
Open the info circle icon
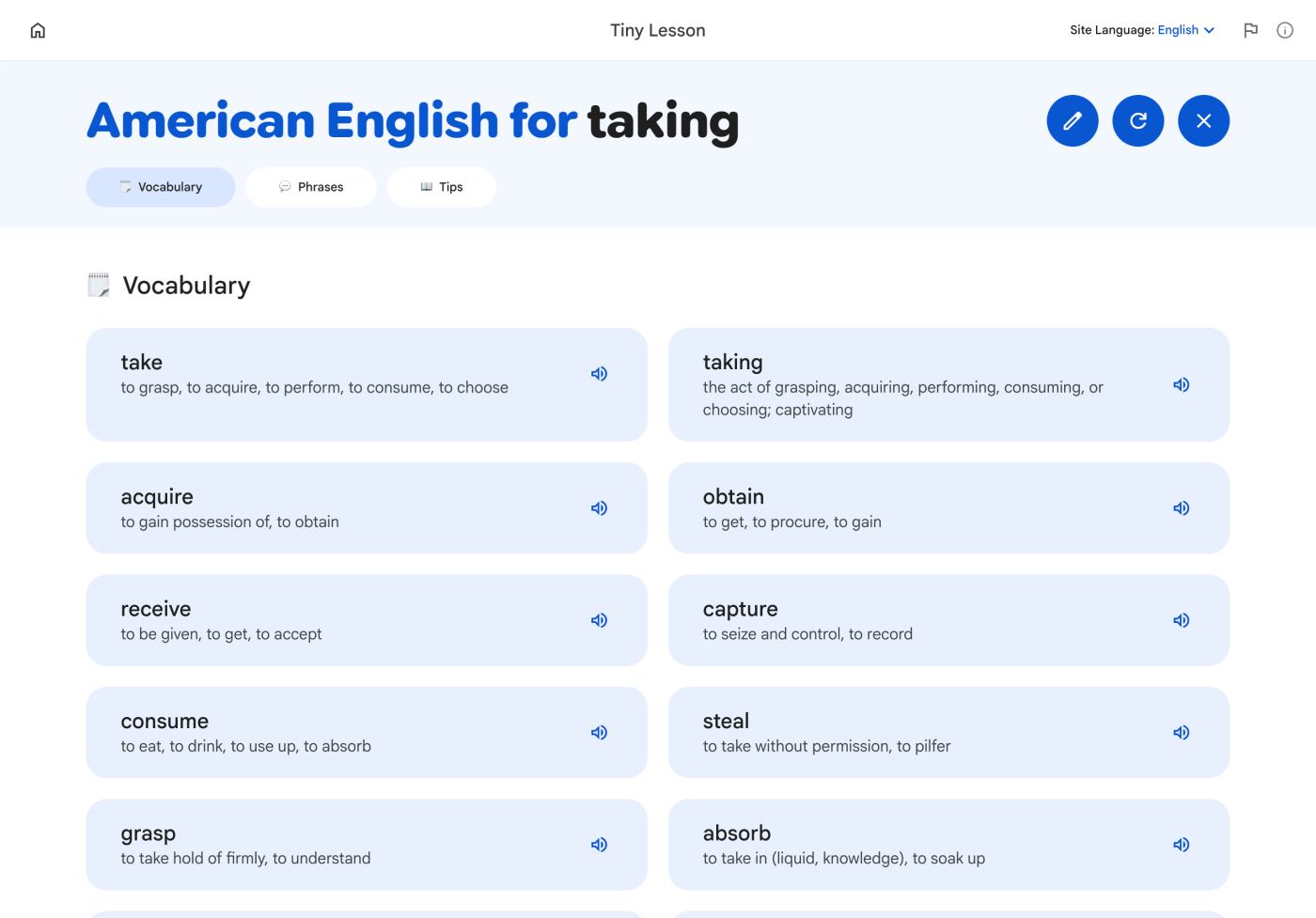pyautogui.click(x=1285, y=30)
